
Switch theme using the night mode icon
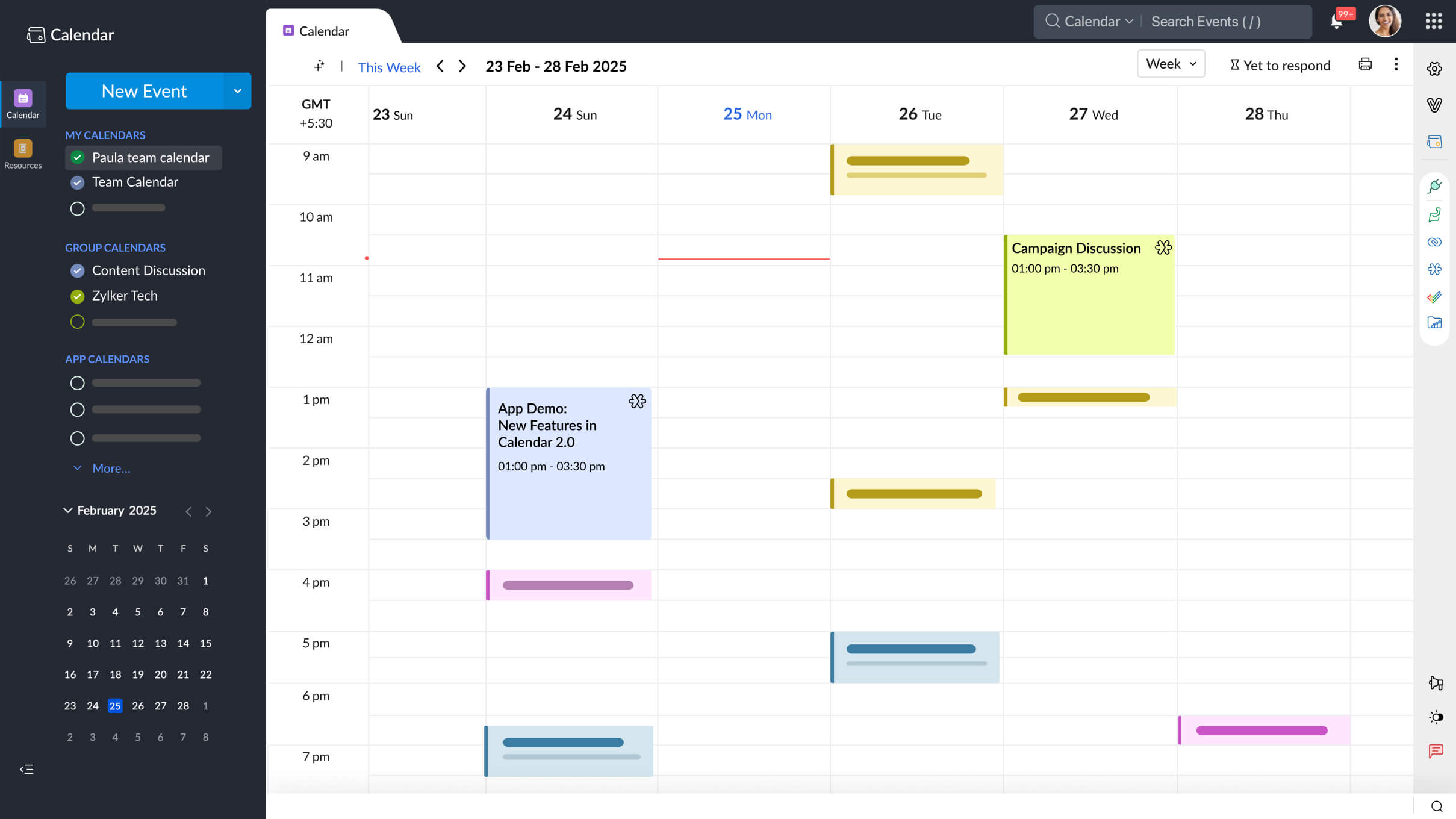pos(1436,717)
